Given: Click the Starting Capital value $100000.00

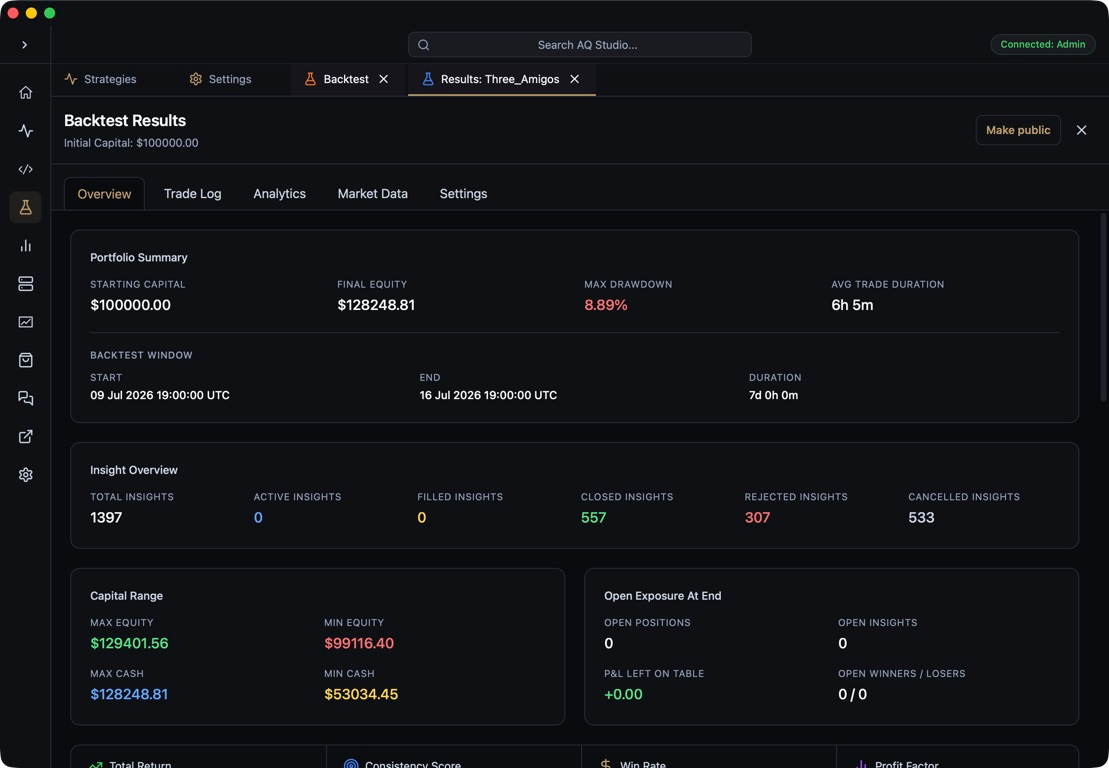Looking at the screenshot, I should point(130,305).
